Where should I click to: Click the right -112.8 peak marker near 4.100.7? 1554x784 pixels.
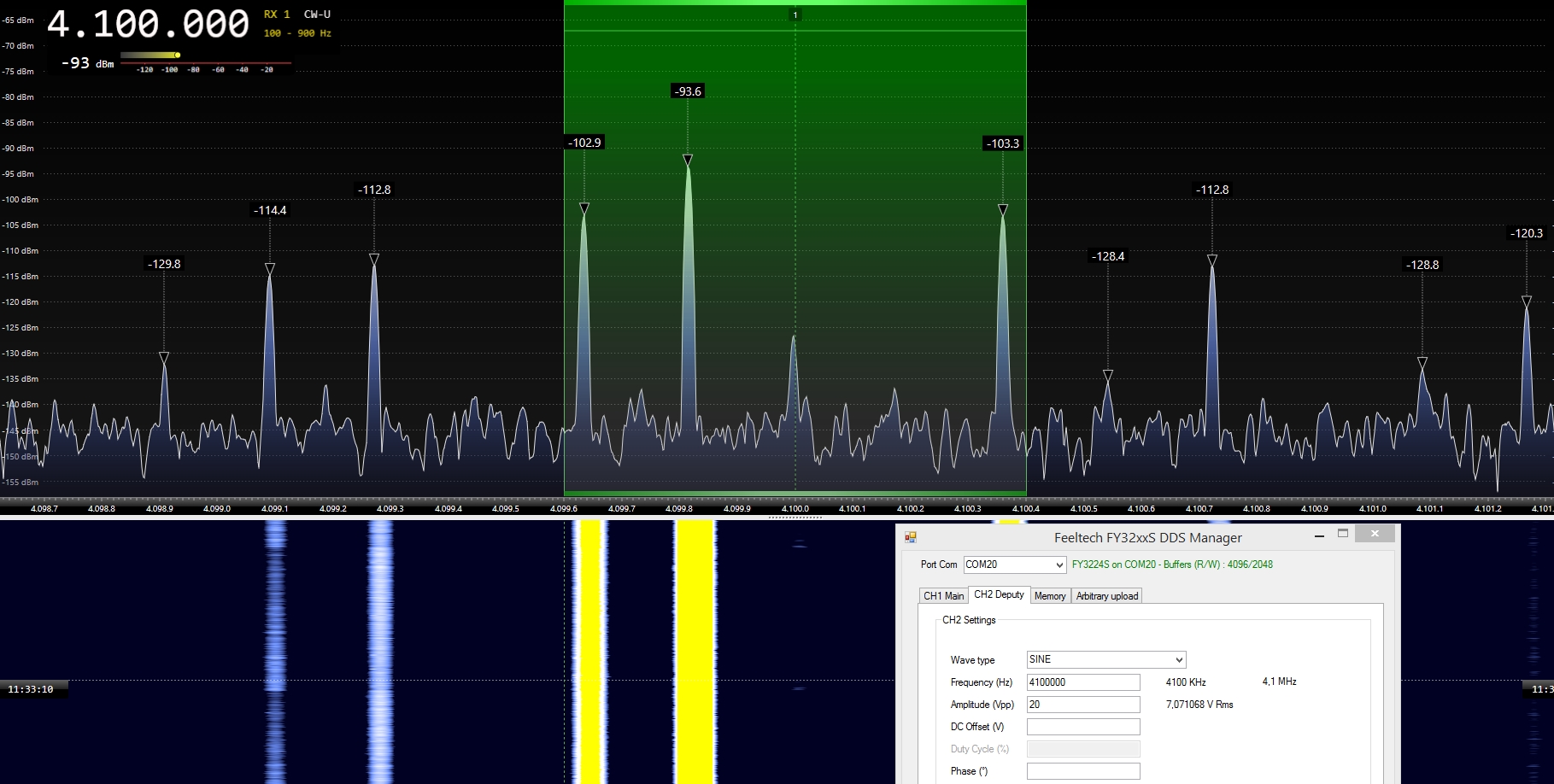(1212, 260)
